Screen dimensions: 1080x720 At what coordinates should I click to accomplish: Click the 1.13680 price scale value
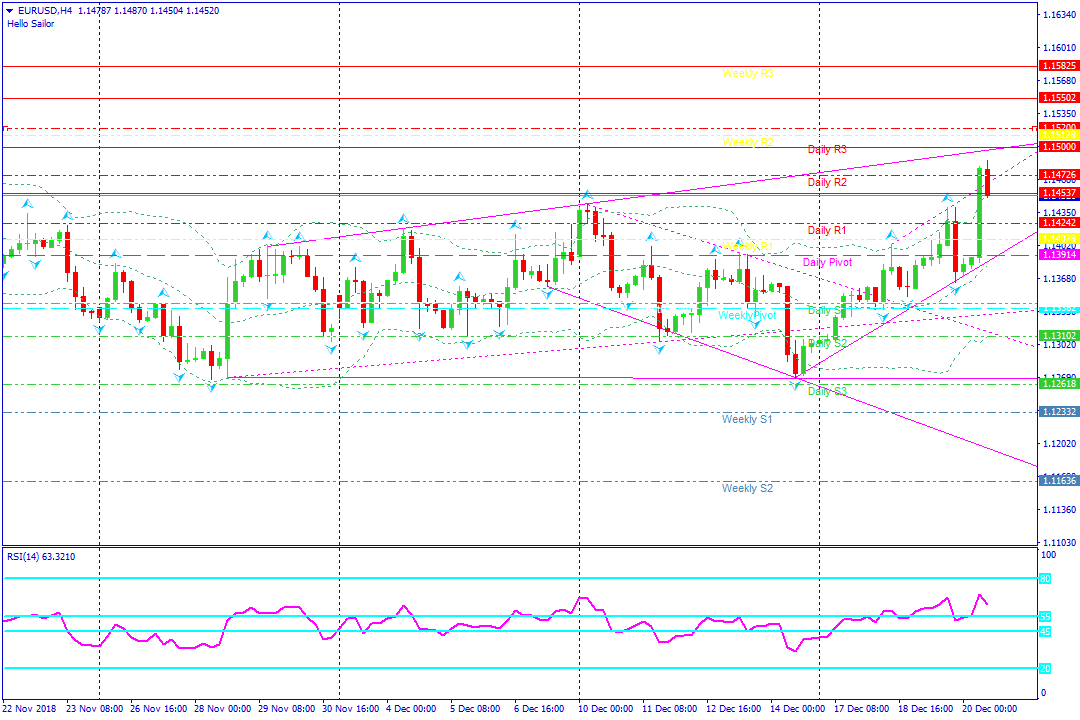[1059, 278]
